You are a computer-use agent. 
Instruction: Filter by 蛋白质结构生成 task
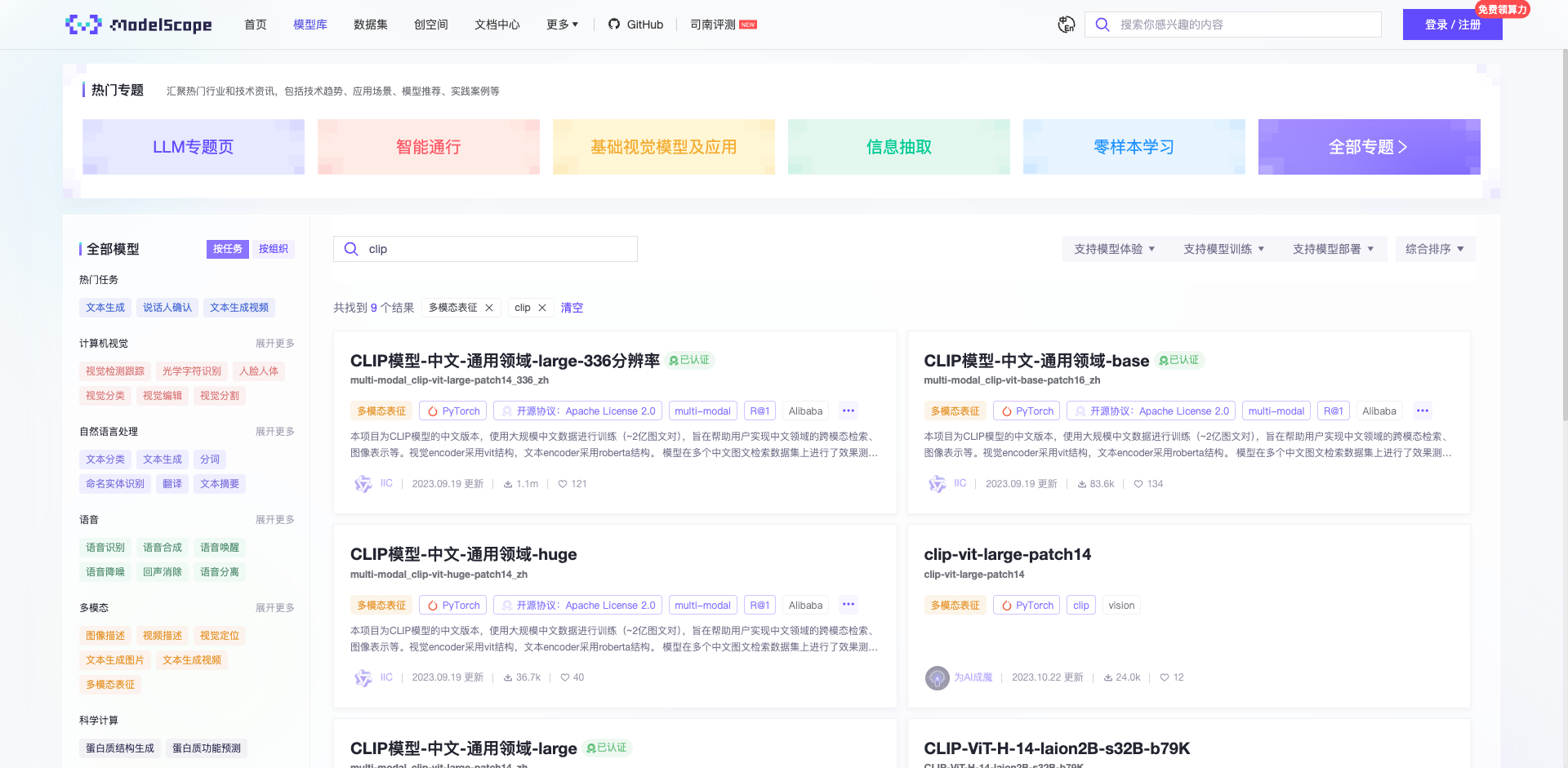(x=120, y=748)
